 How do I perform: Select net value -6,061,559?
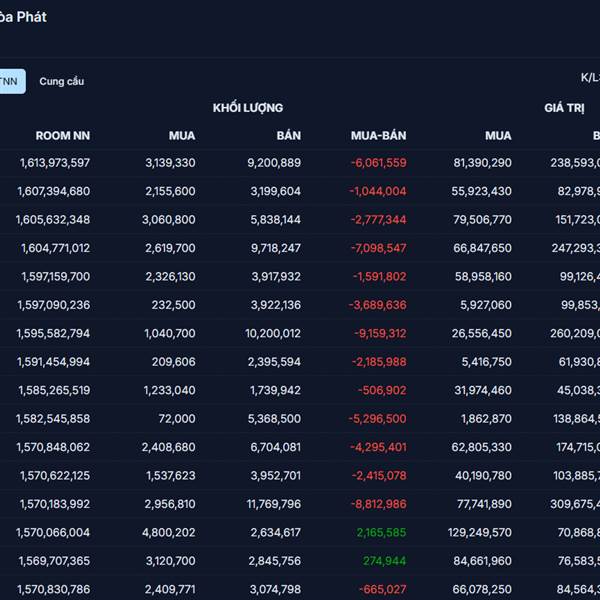tap(379, 163)
